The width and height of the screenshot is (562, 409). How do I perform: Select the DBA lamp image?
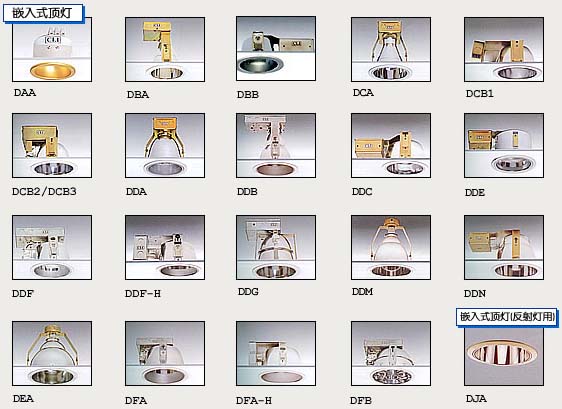coord(165,49)
